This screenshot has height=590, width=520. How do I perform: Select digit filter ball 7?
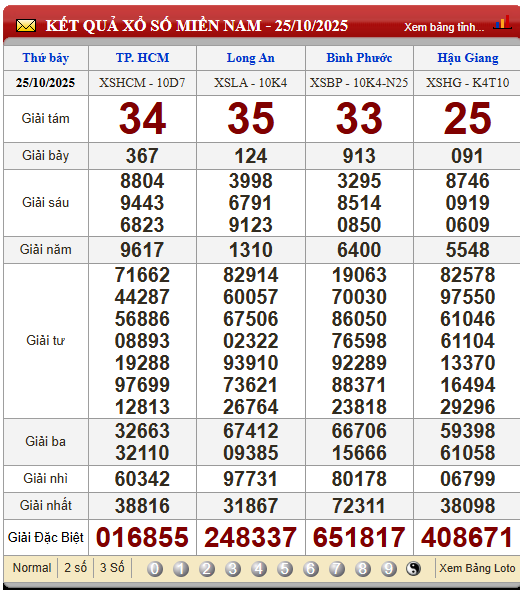[337, 569]
